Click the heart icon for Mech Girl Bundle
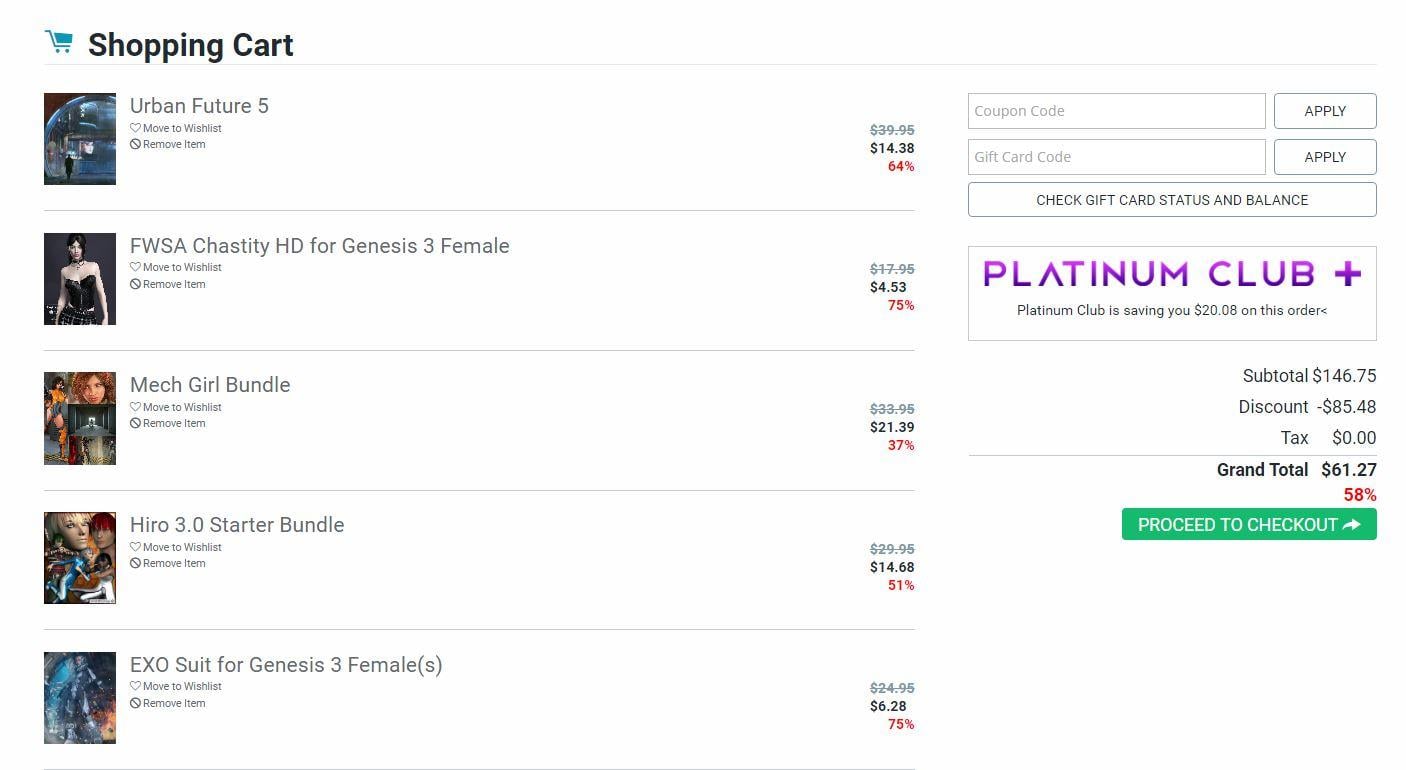This screenshot has width=1406, height=770. [135, 407]
